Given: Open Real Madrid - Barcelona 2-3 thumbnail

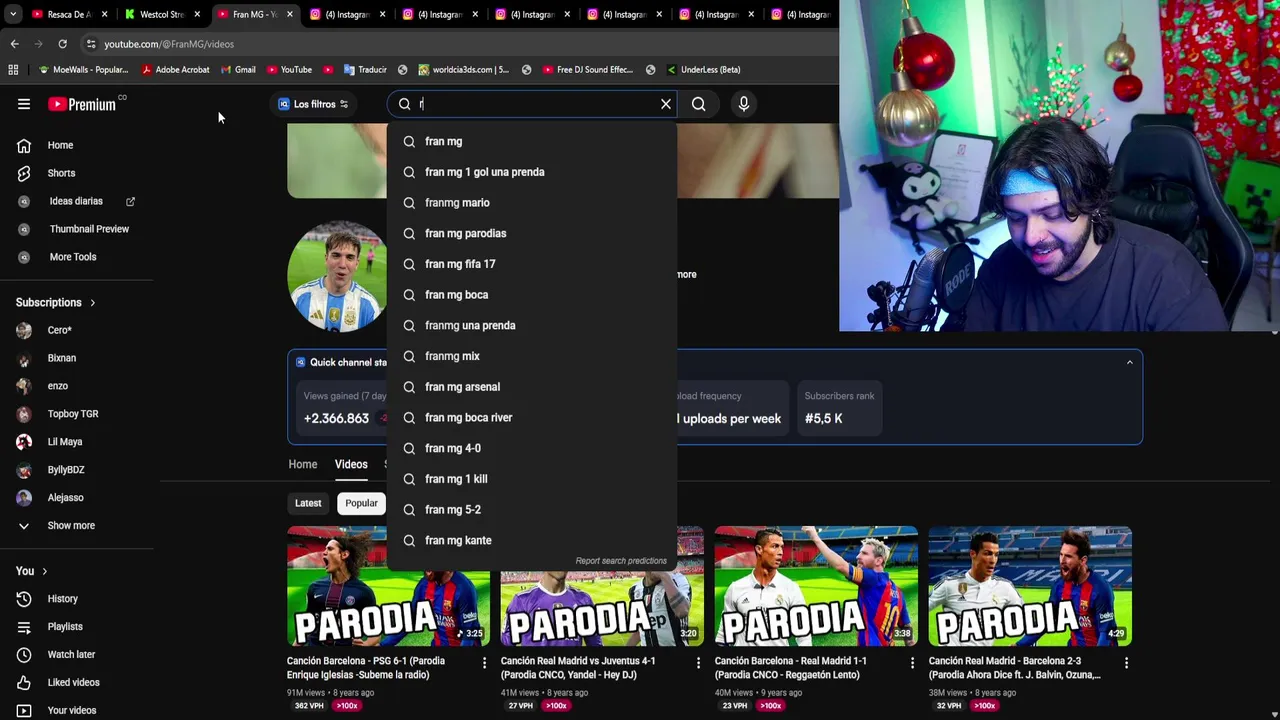Looking at the screenshot, I should 1030,586.
